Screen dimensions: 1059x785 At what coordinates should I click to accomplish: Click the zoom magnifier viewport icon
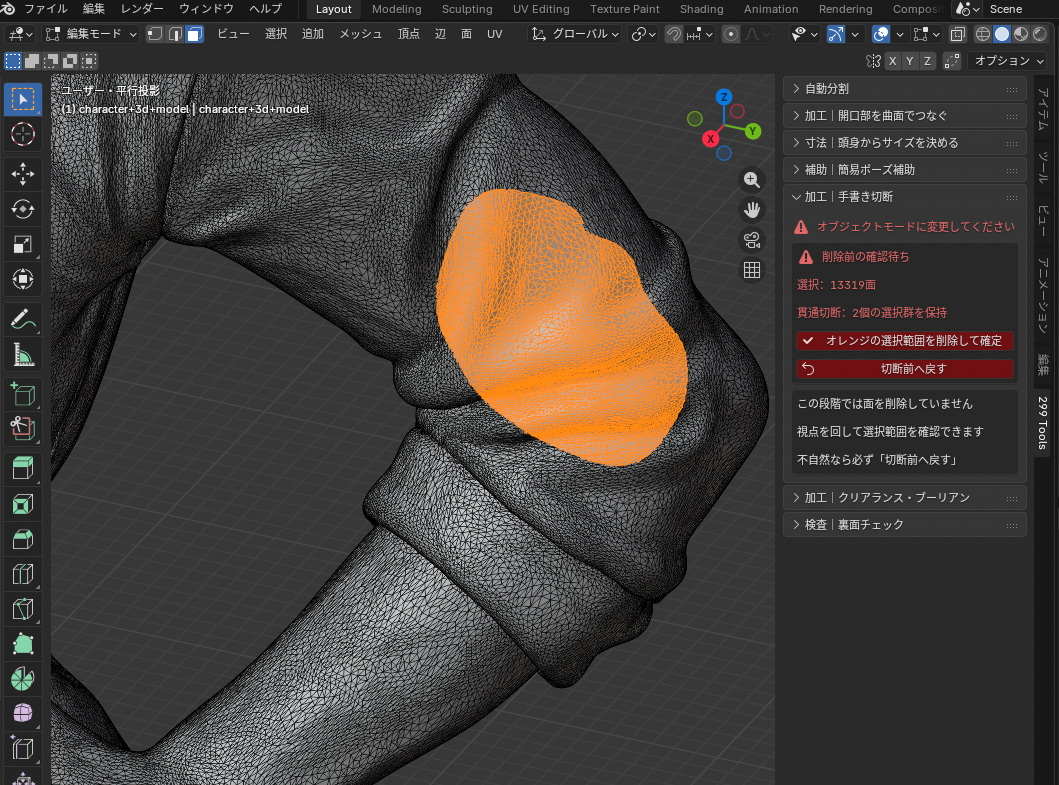[x=752, y=180]
